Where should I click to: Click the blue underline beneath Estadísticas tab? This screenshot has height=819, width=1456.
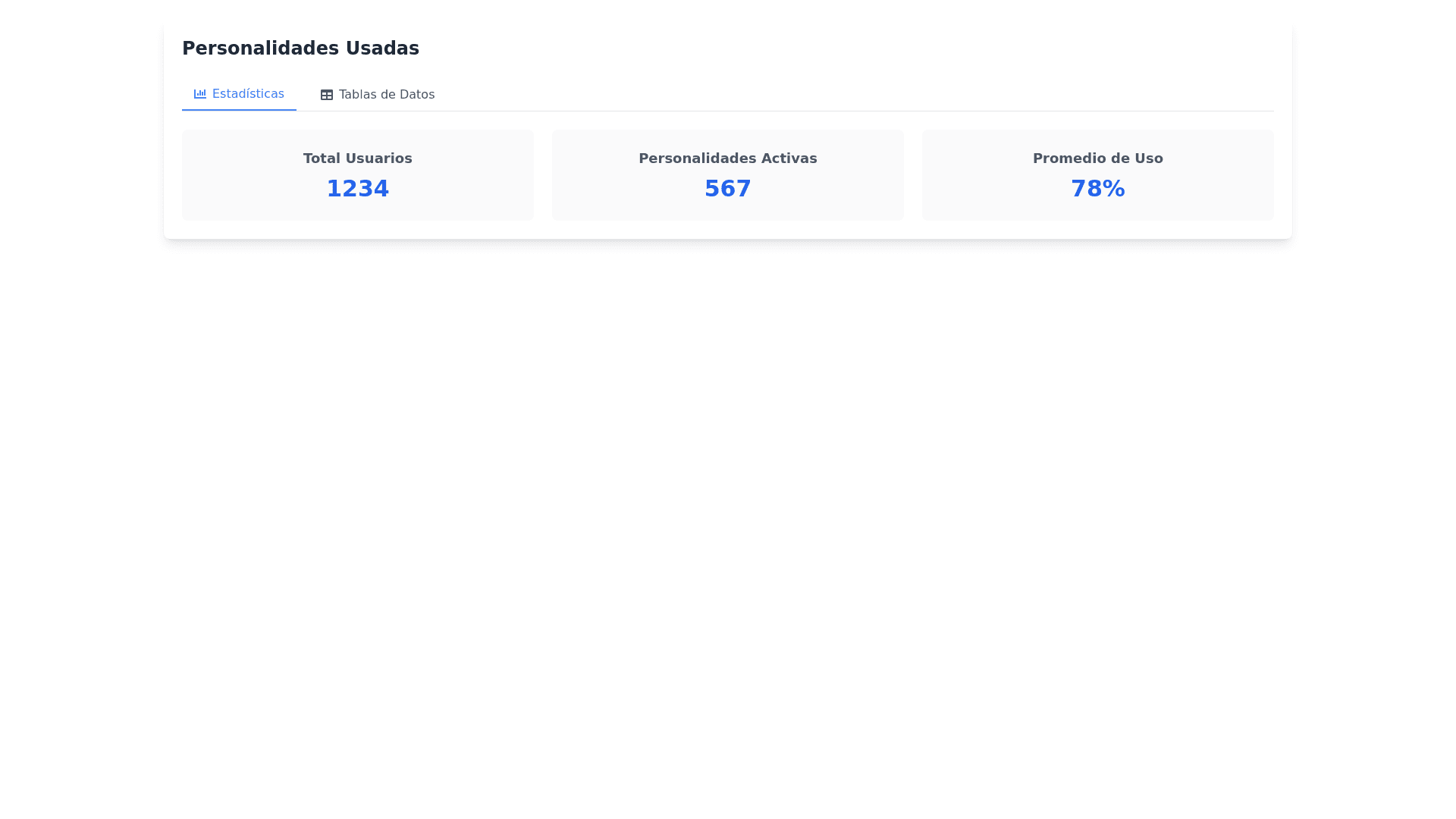(239, 110)
